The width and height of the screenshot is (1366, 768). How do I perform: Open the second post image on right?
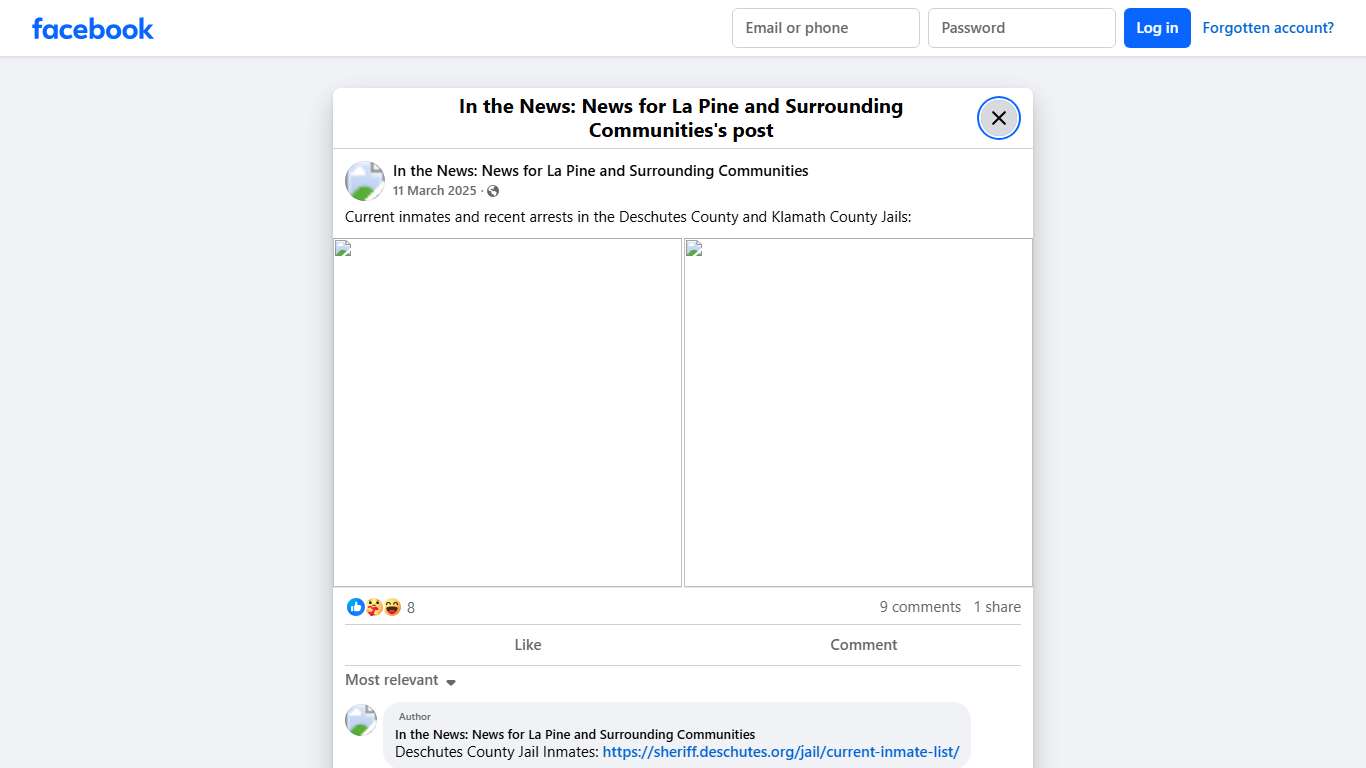click(x=858, y=412)
